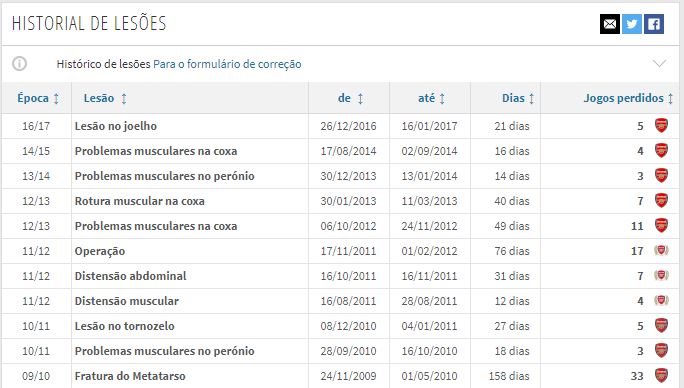The width and height of the screenshot is (684, 388).
Task: Share on Facebook using f icon
Action: click(654, 24)
